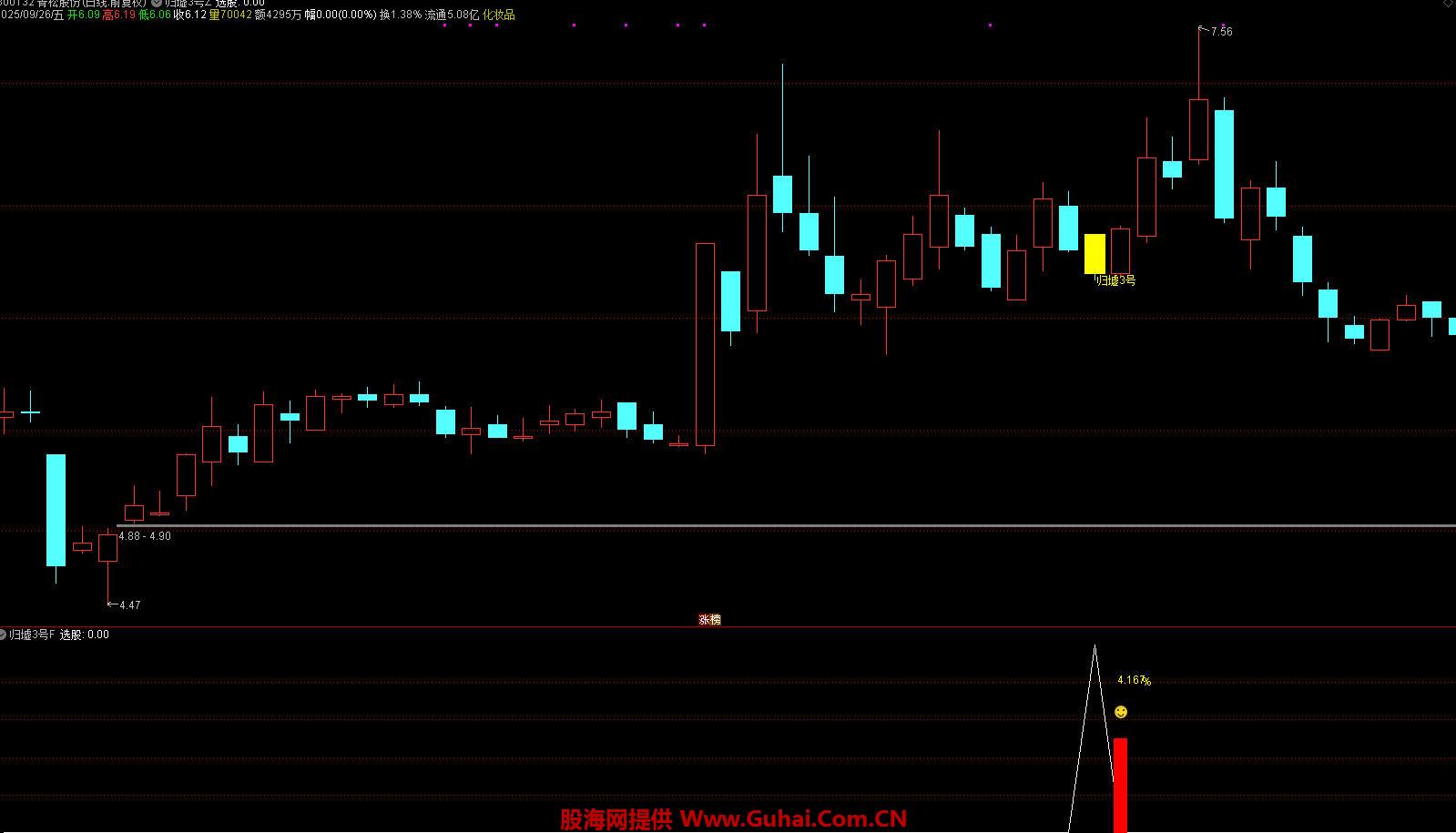Click the 开6.09 opening price
1456x833 pixels.
84,15
